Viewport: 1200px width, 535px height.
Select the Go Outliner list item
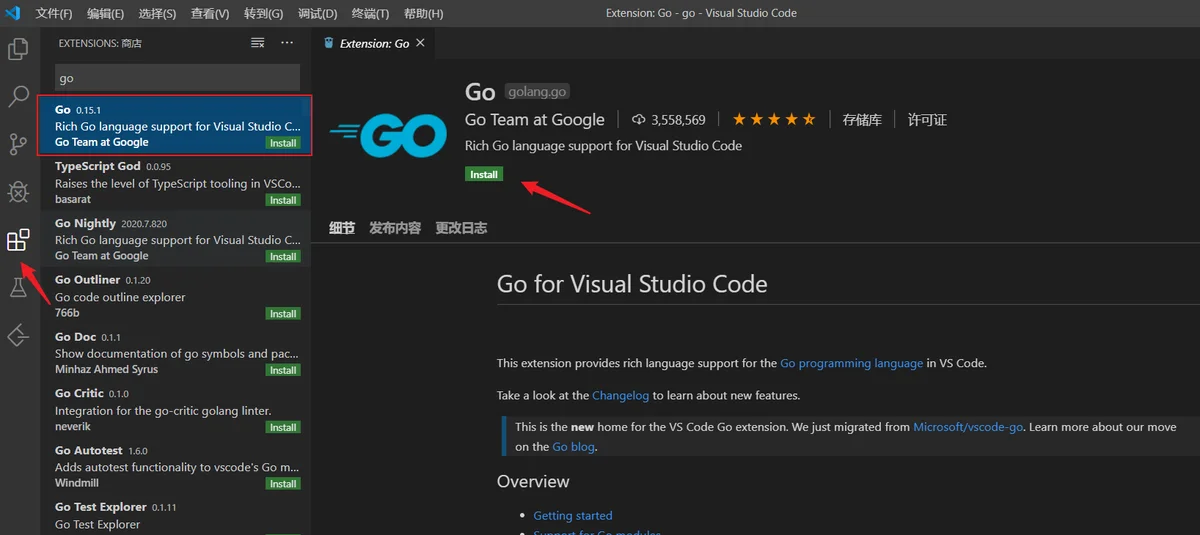coord(175,296)
